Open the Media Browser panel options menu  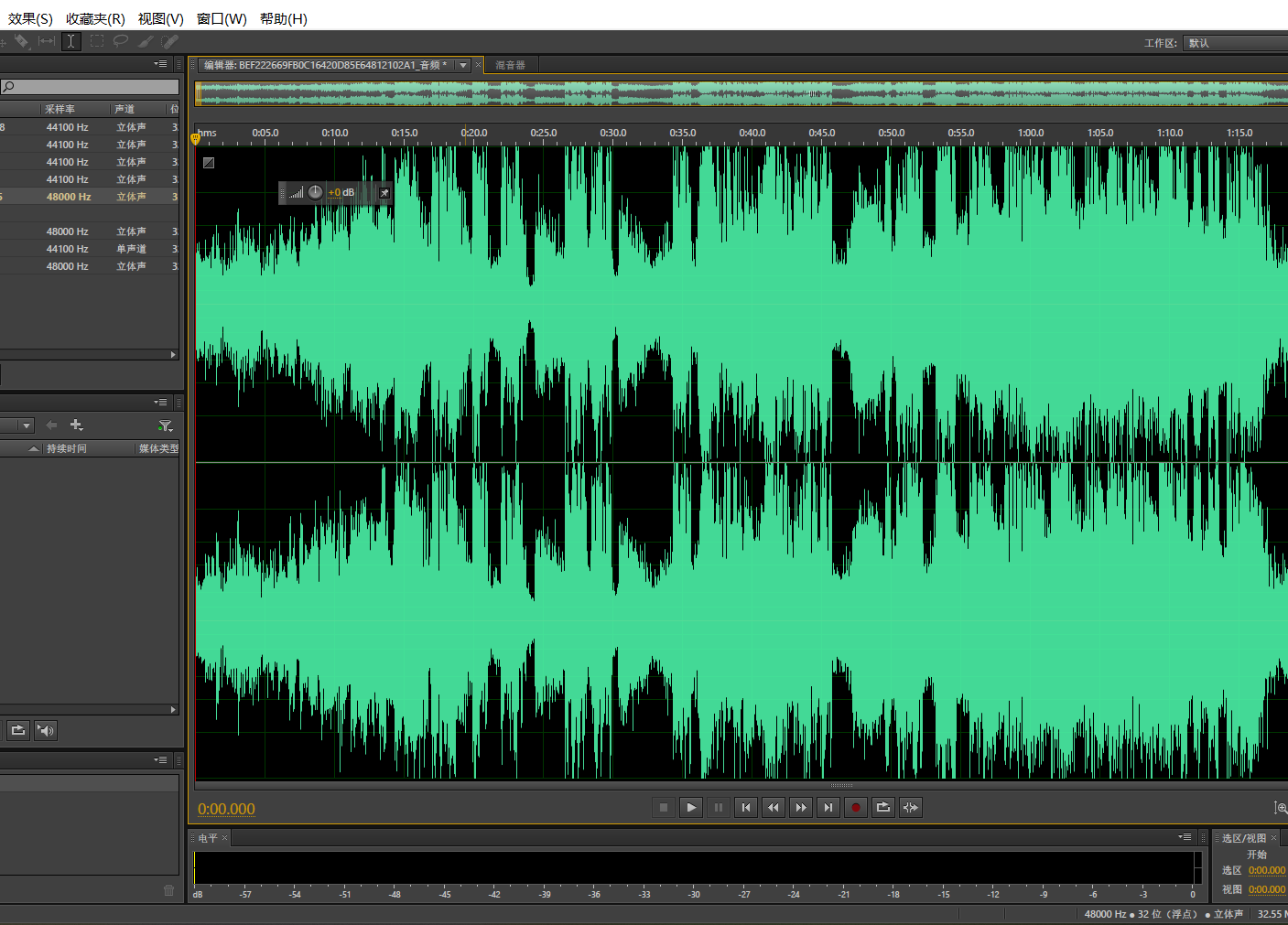[161, 402]
